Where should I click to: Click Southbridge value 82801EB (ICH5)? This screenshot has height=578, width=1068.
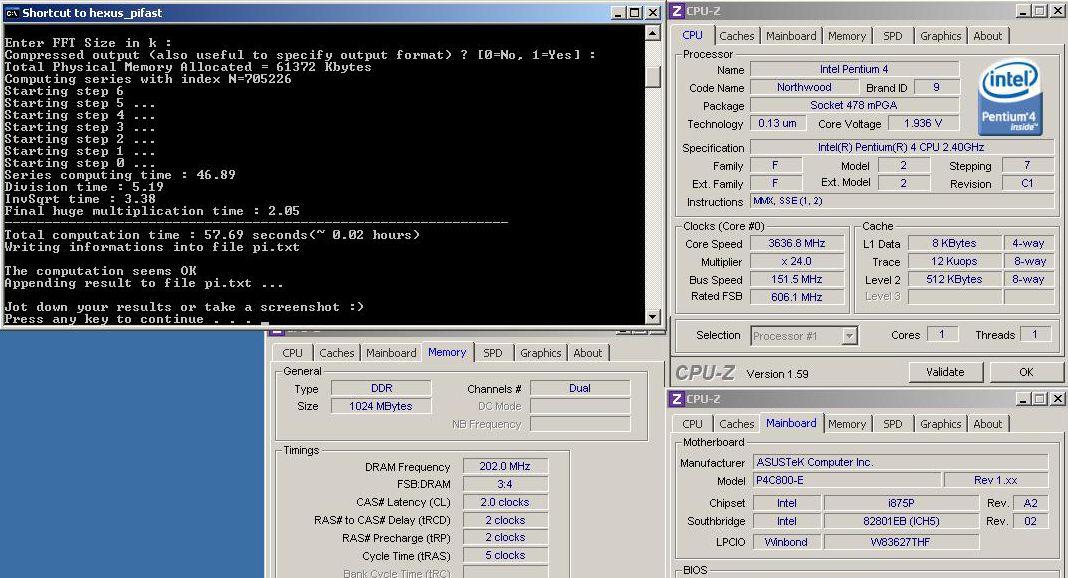(901, 521)
